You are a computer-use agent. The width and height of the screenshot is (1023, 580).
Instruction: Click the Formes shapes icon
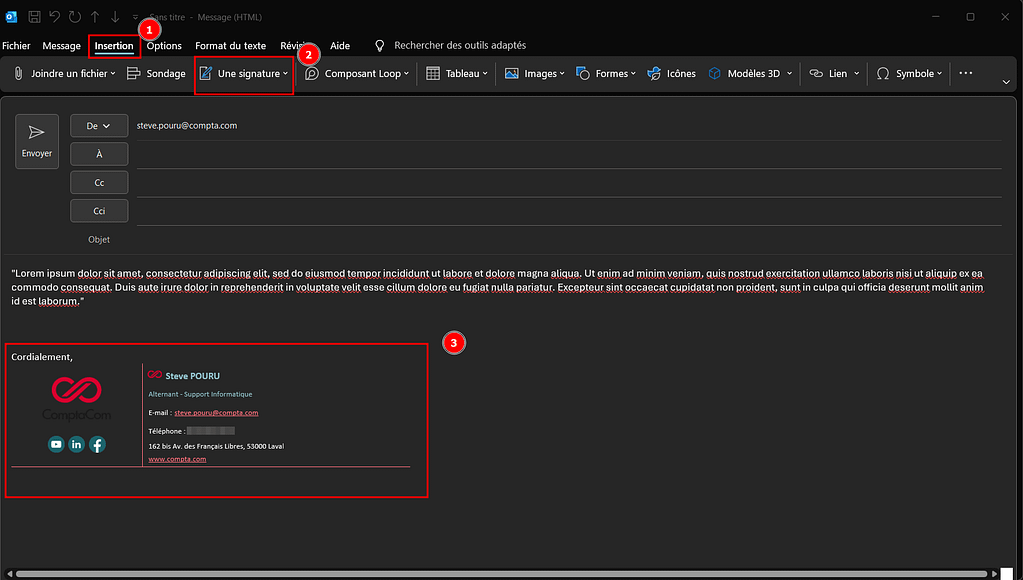click(583, 74)
